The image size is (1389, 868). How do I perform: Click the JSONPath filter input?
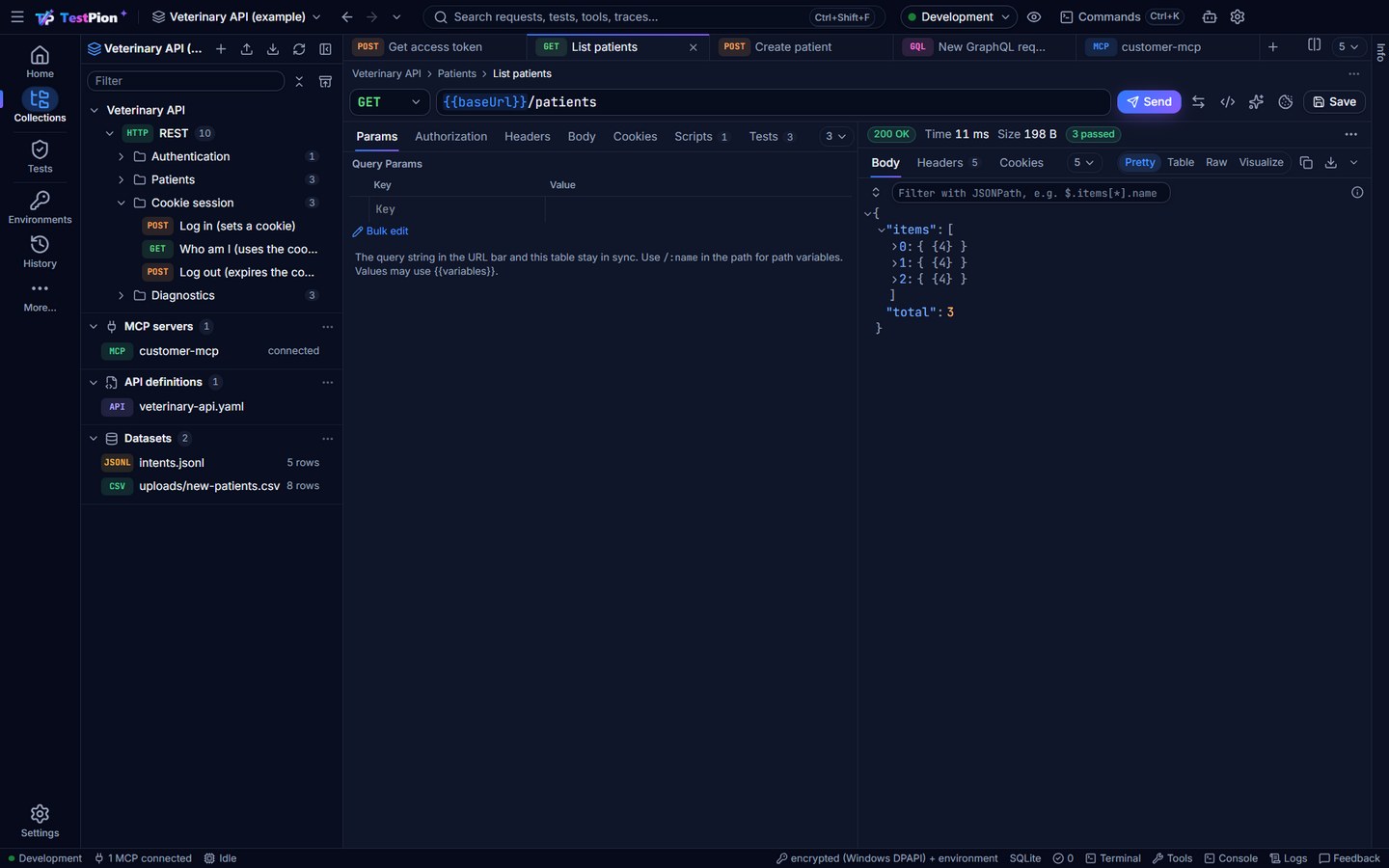[x=1030, y=193]
